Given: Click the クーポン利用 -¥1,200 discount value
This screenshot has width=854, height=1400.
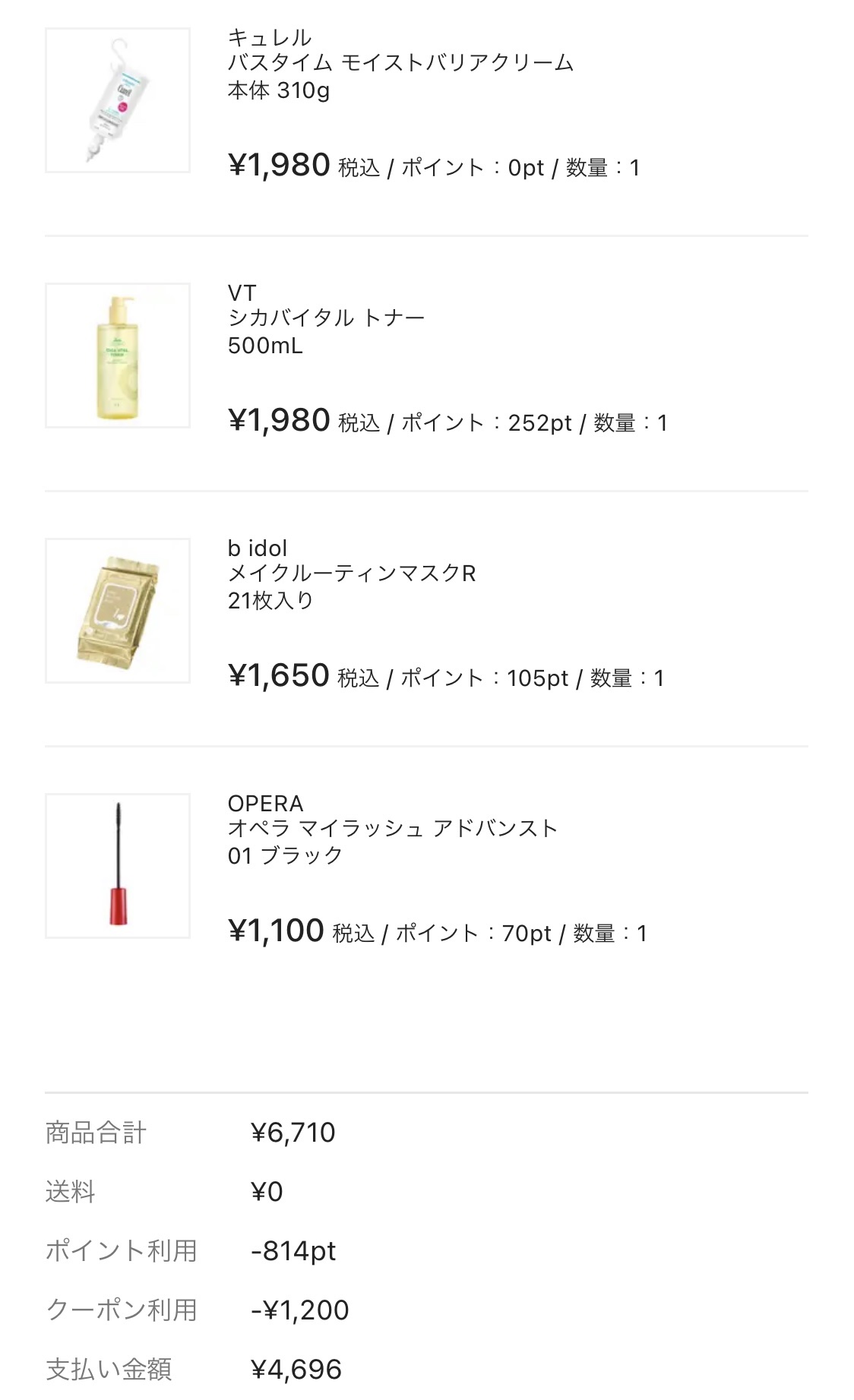Looking at the screenshot, I should 300,1310.
